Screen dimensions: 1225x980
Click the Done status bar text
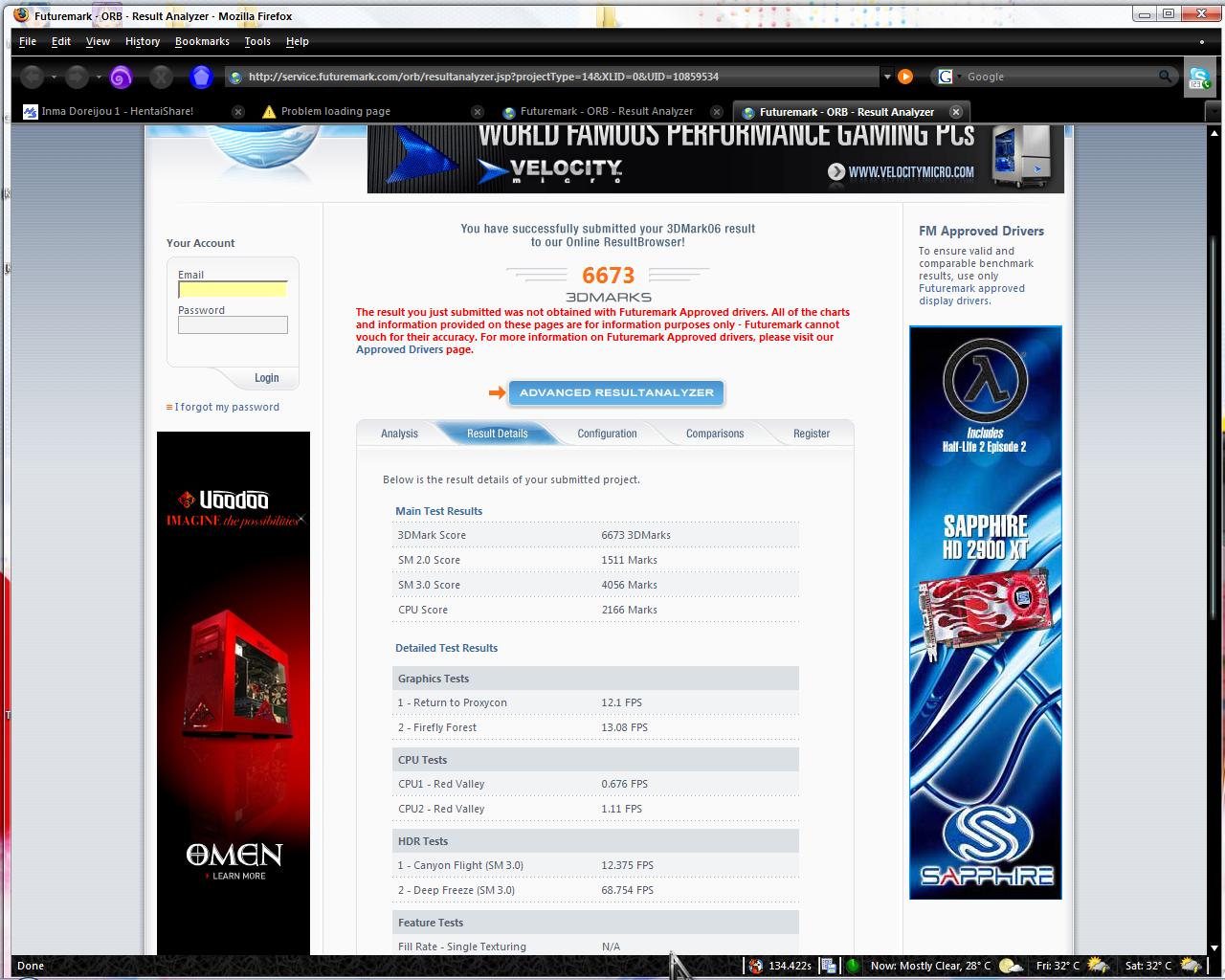click(x=31, y=966)
